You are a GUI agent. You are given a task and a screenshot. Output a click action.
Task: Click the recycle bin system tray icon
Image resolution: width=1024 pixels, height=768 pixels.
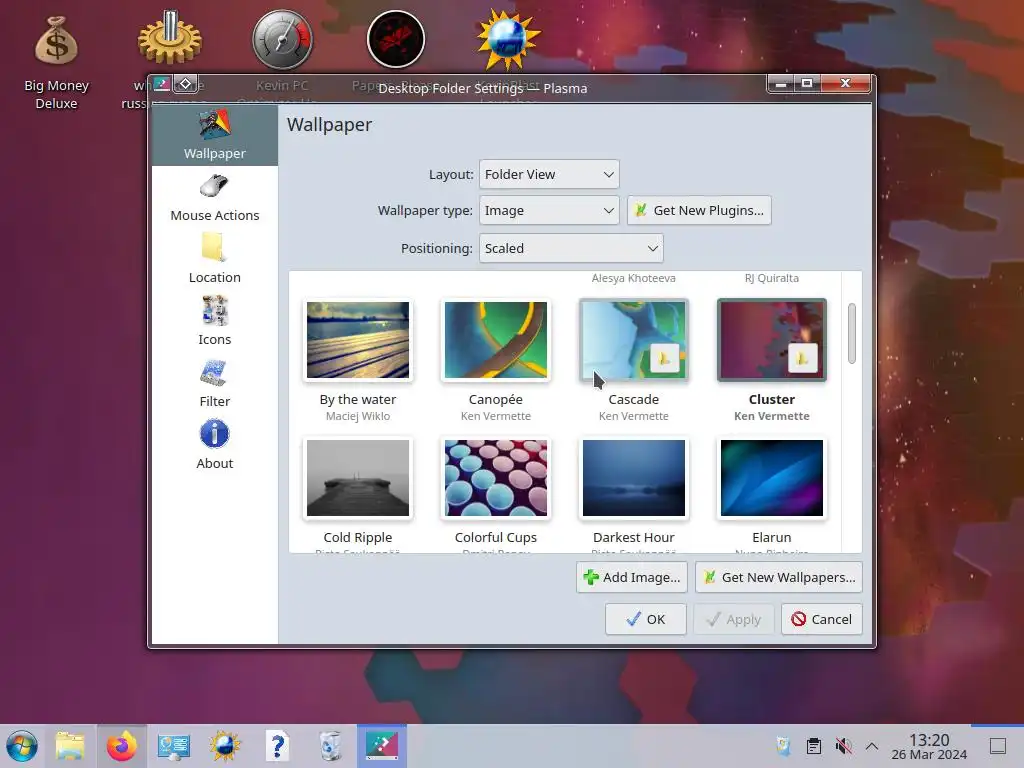784,746
